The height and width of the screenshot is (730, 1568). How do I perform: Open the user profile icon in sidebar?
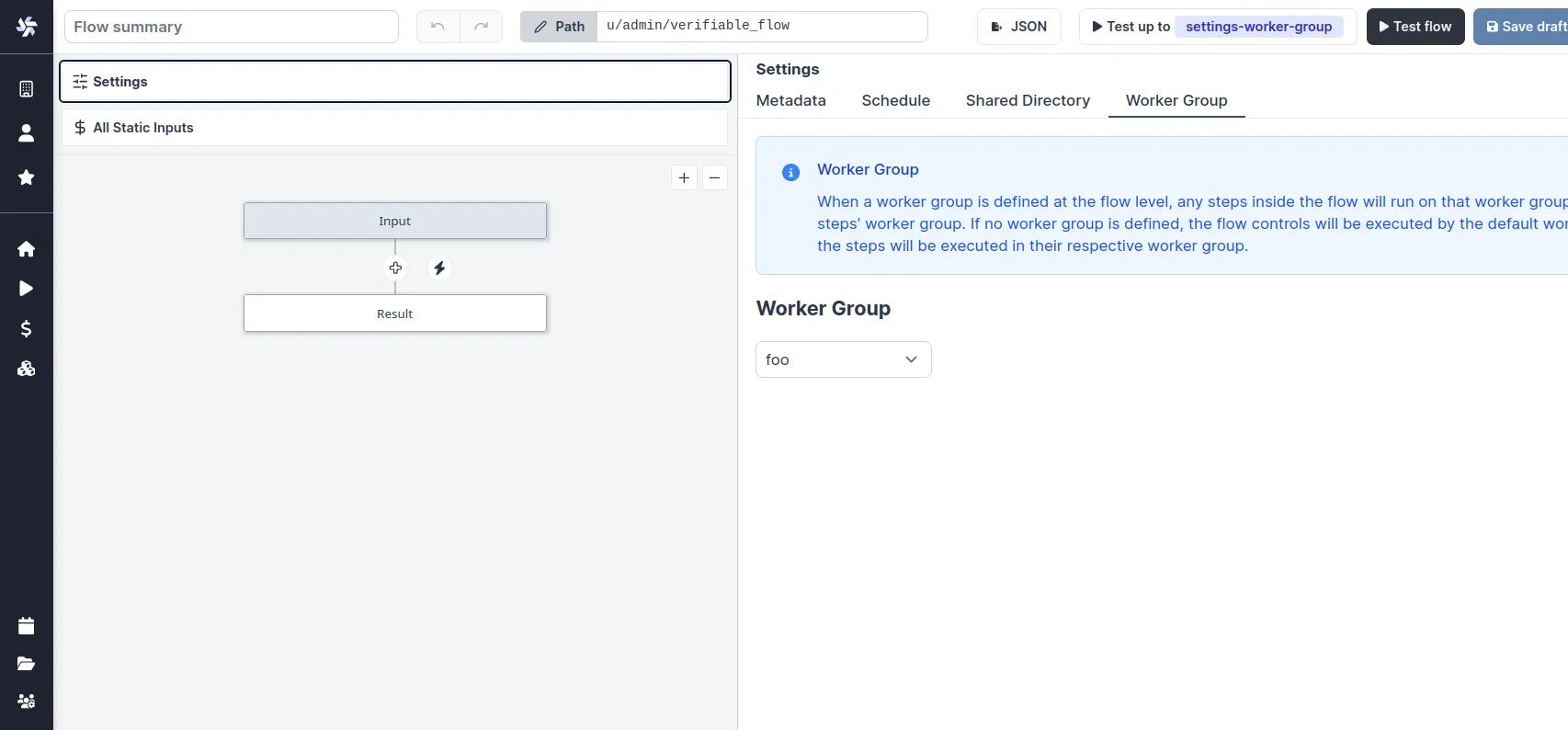coord(27,133)
